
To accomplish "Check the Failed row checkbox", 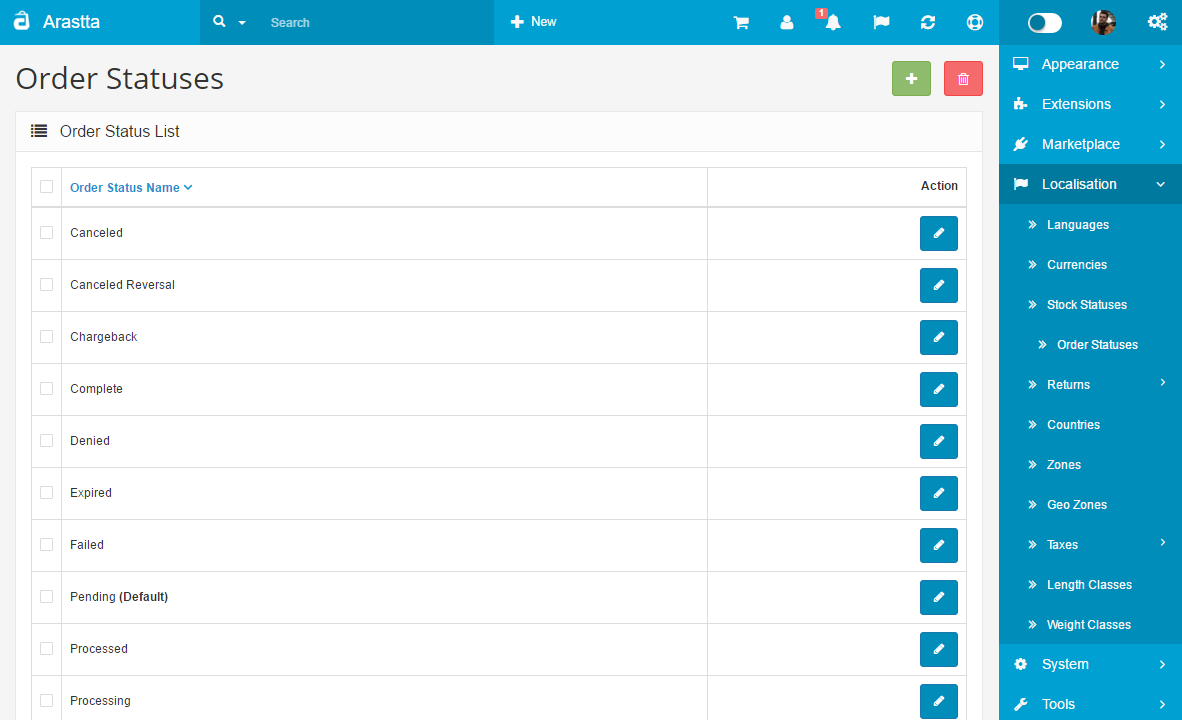I will click(47, 545).
